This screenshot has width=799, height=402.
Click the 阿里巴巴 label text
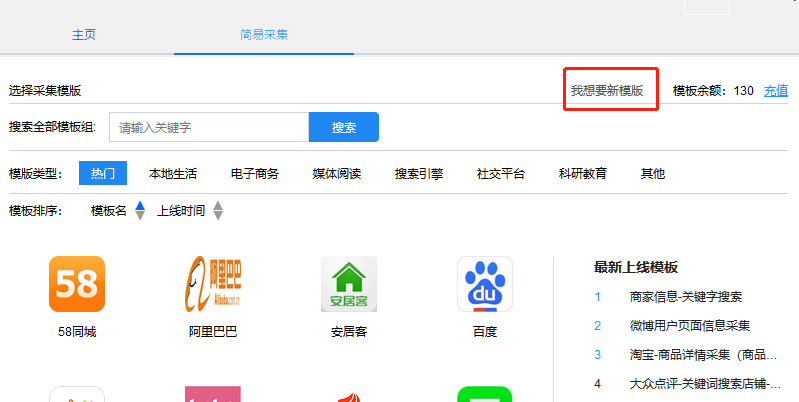(x=213, y=332)
